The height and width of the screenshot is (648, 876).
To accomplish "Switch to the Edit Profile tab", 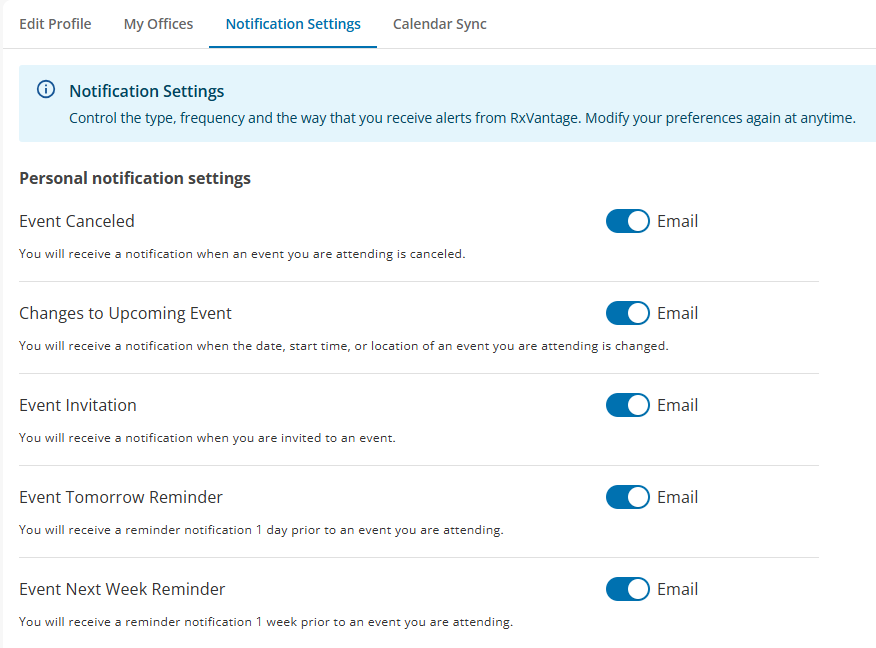I will coord(55,23).
